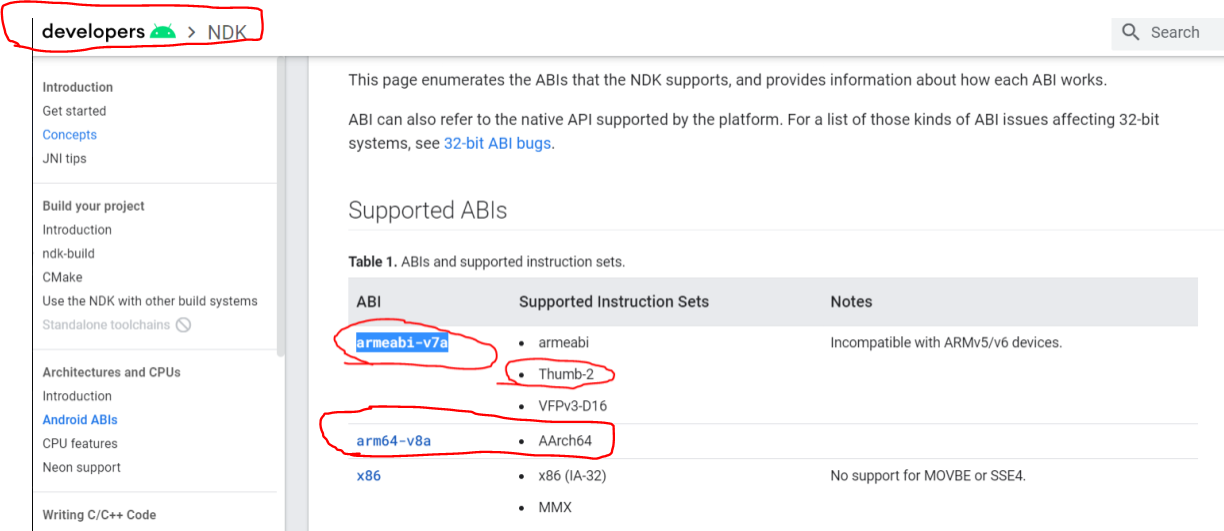Open CMake sidebar page
This screenshot has height=531, width=1224.
point(62,277)
